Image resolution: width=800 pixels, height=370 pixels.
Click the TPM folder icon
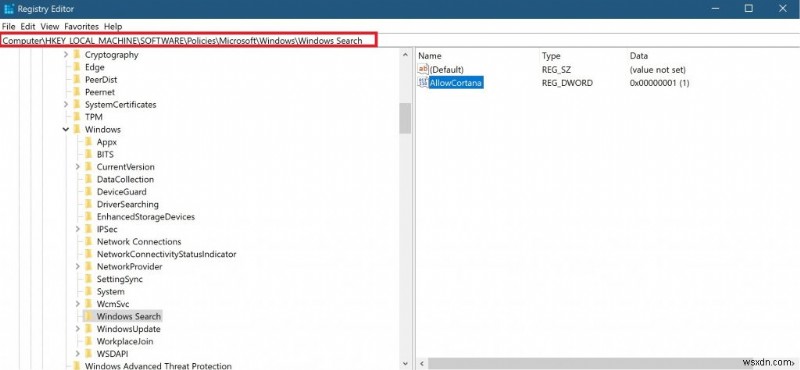77,117
